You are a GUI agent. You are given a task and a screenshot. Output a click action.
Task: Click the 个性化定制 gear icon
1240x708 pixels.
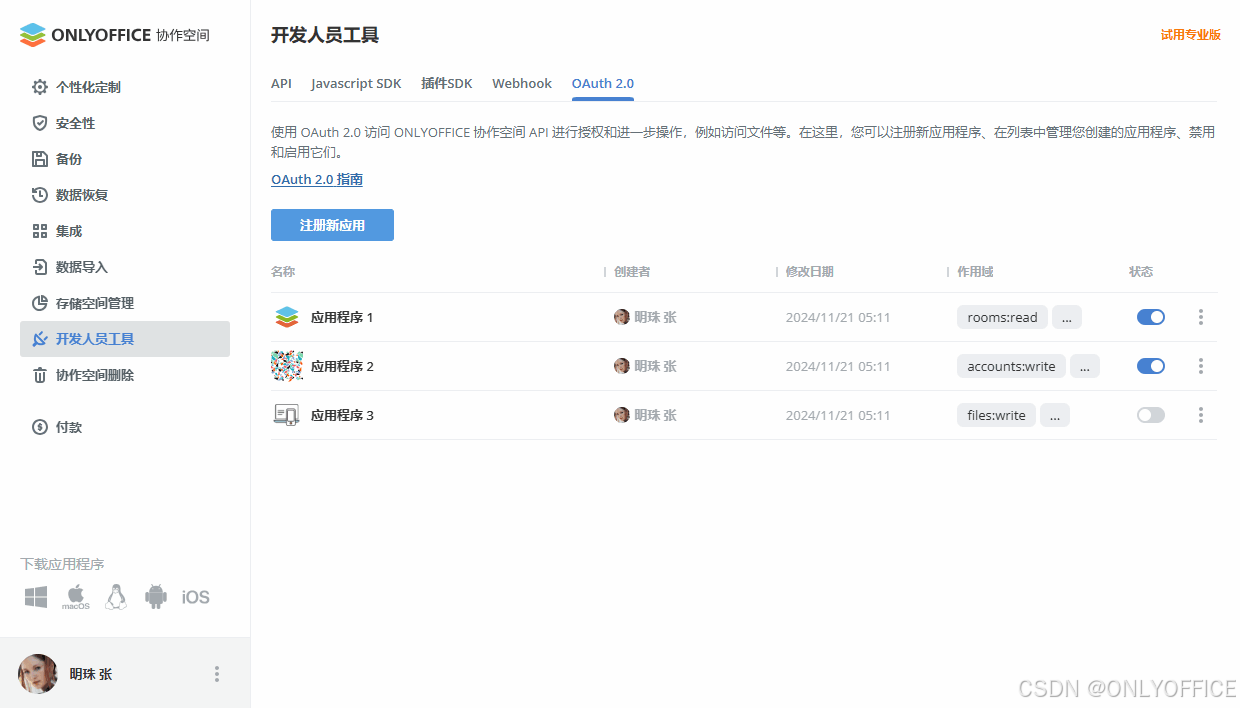point(40,87)
